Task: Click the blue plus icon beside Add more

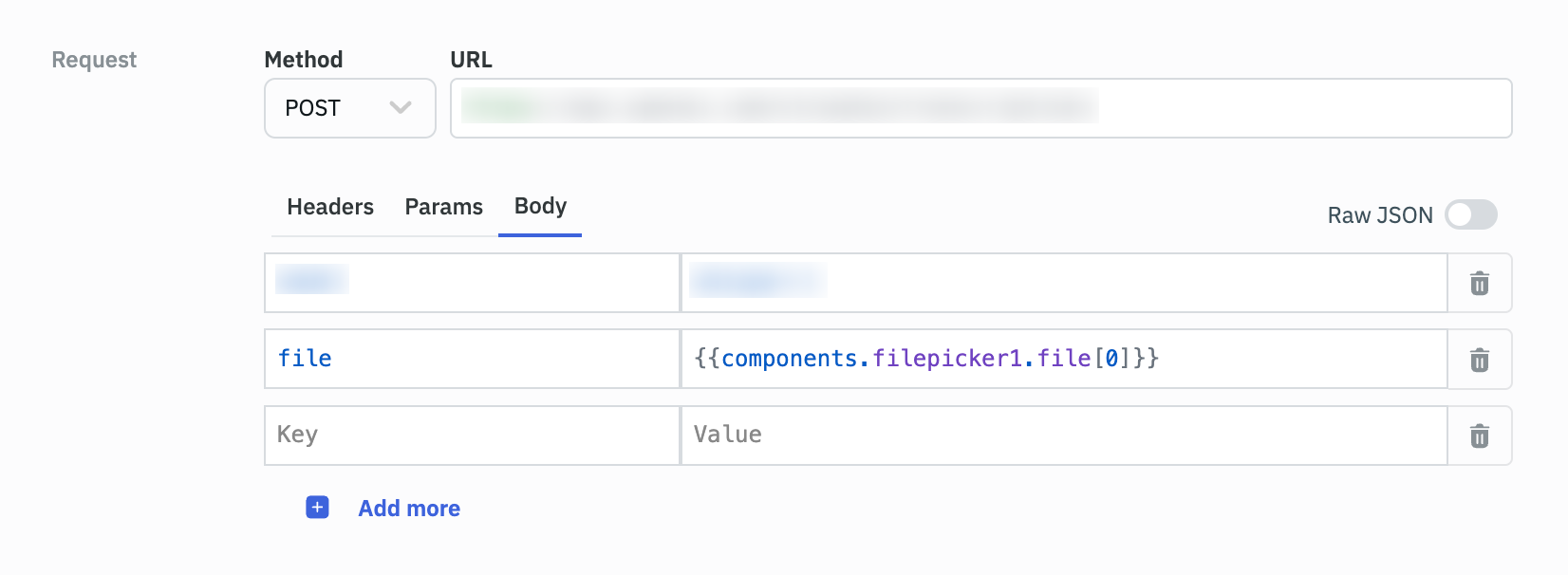Action: (x=317, y=508)
